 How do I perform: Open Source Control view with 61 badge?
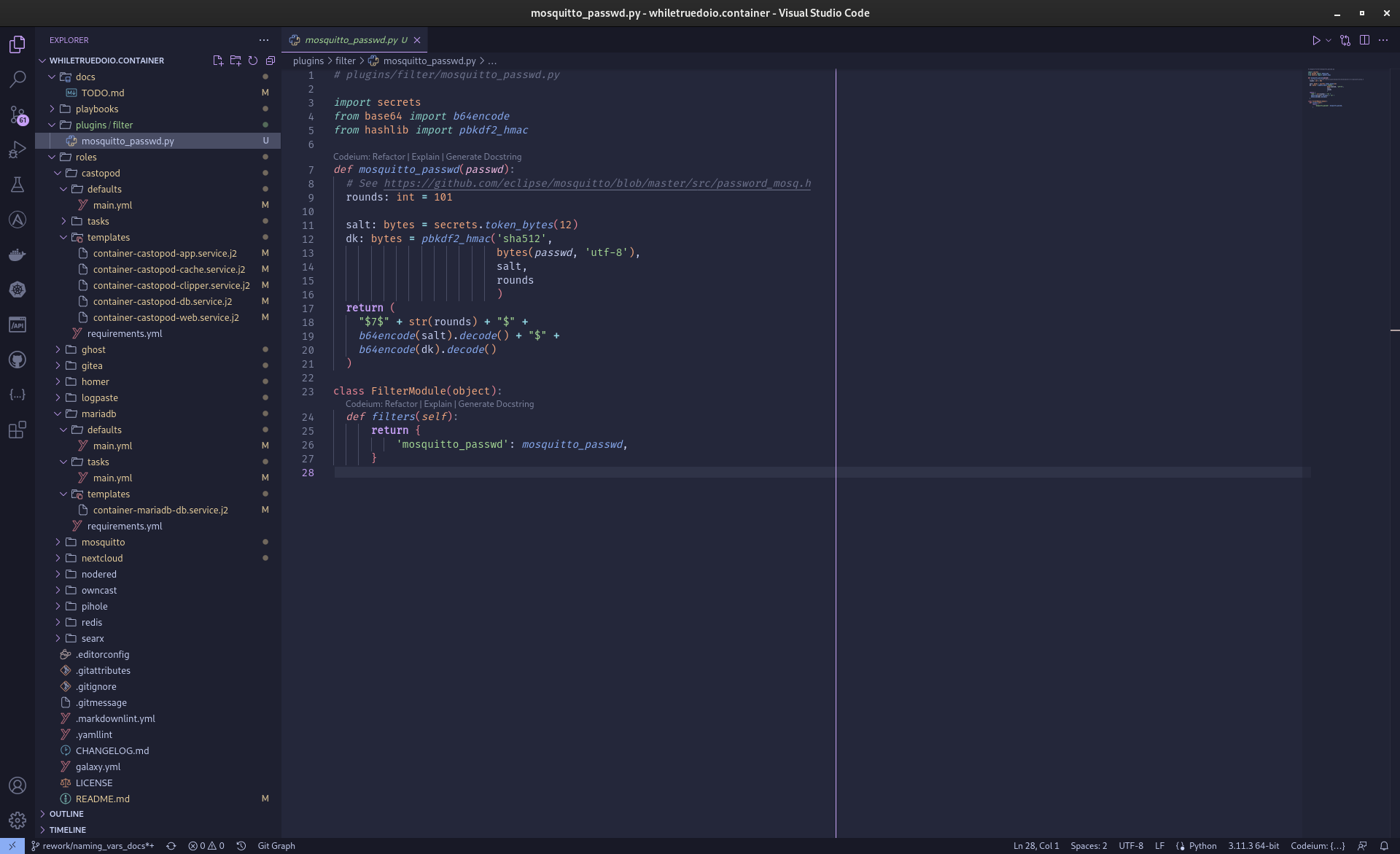17,114
